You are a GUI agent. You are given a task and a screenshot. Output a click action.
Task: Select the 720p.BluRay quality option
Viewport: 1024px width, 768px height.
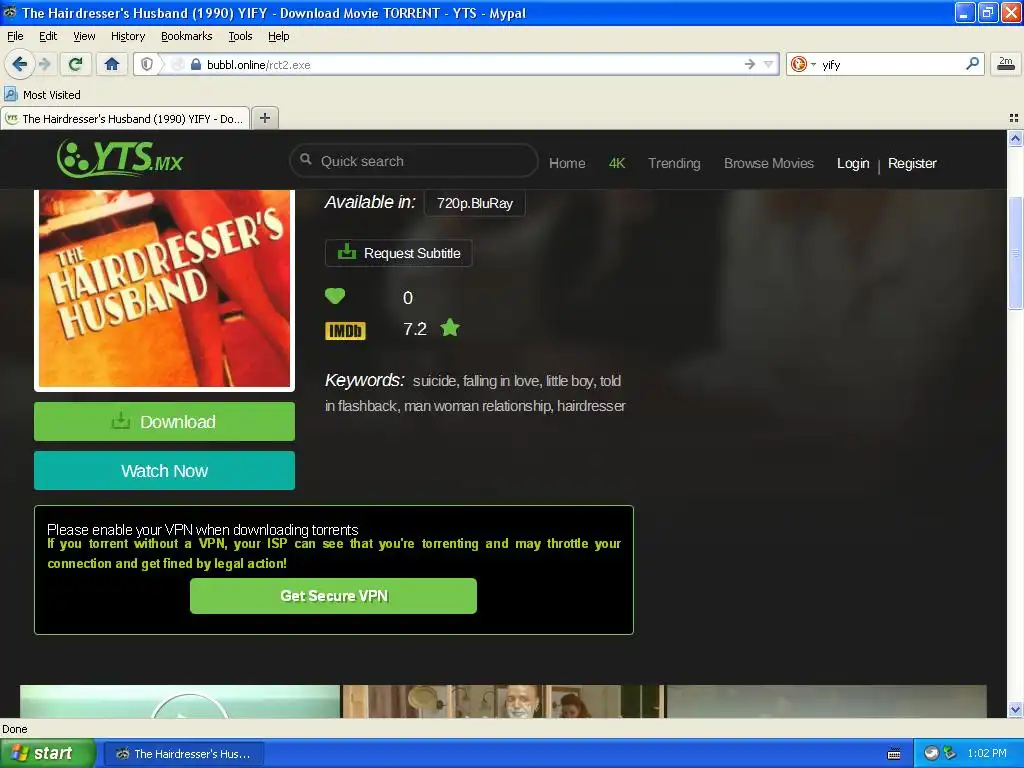point(475,203)
